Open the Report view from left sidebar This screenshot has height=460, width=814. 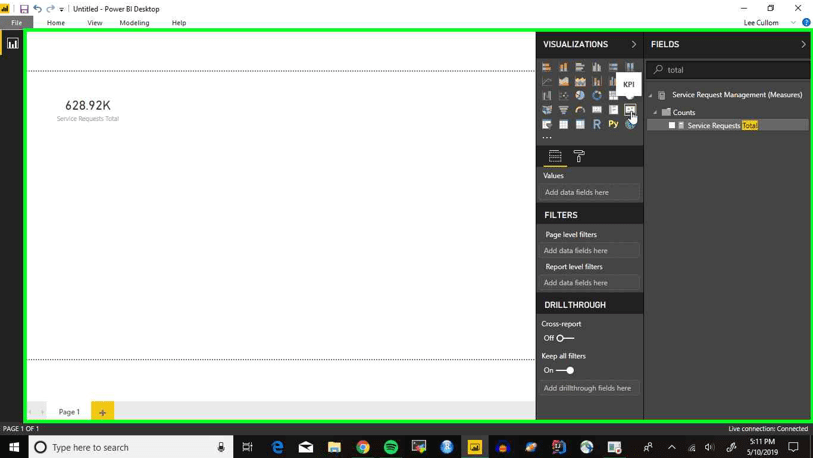(12, 44)
